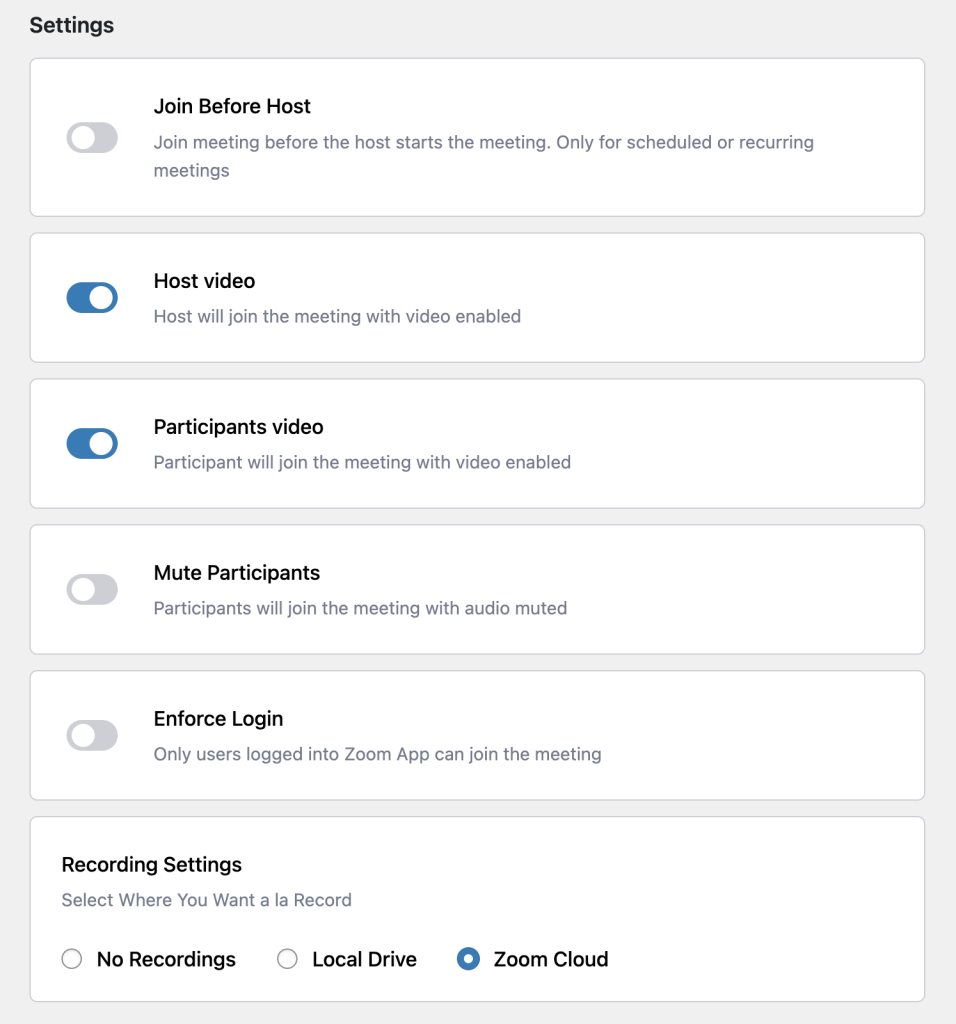
Task: Click the 'Zoom Cloud' label text
Action: [550, 959]
